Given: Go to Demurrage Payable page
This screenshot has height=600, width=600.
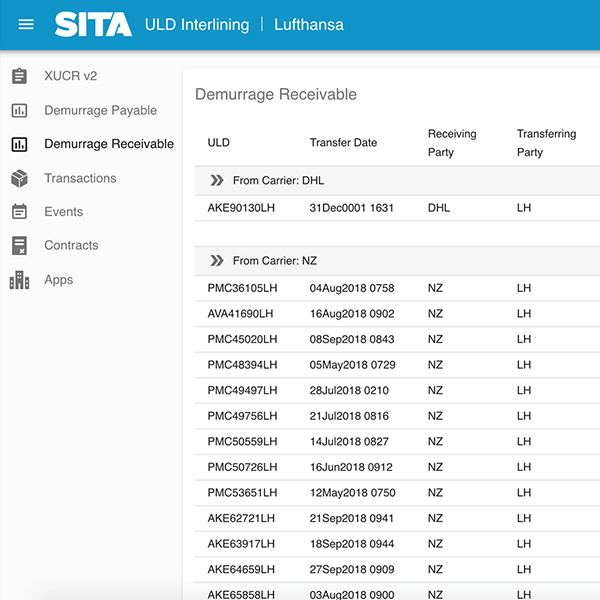Looking at the screenshot, I should pos(101,110).
